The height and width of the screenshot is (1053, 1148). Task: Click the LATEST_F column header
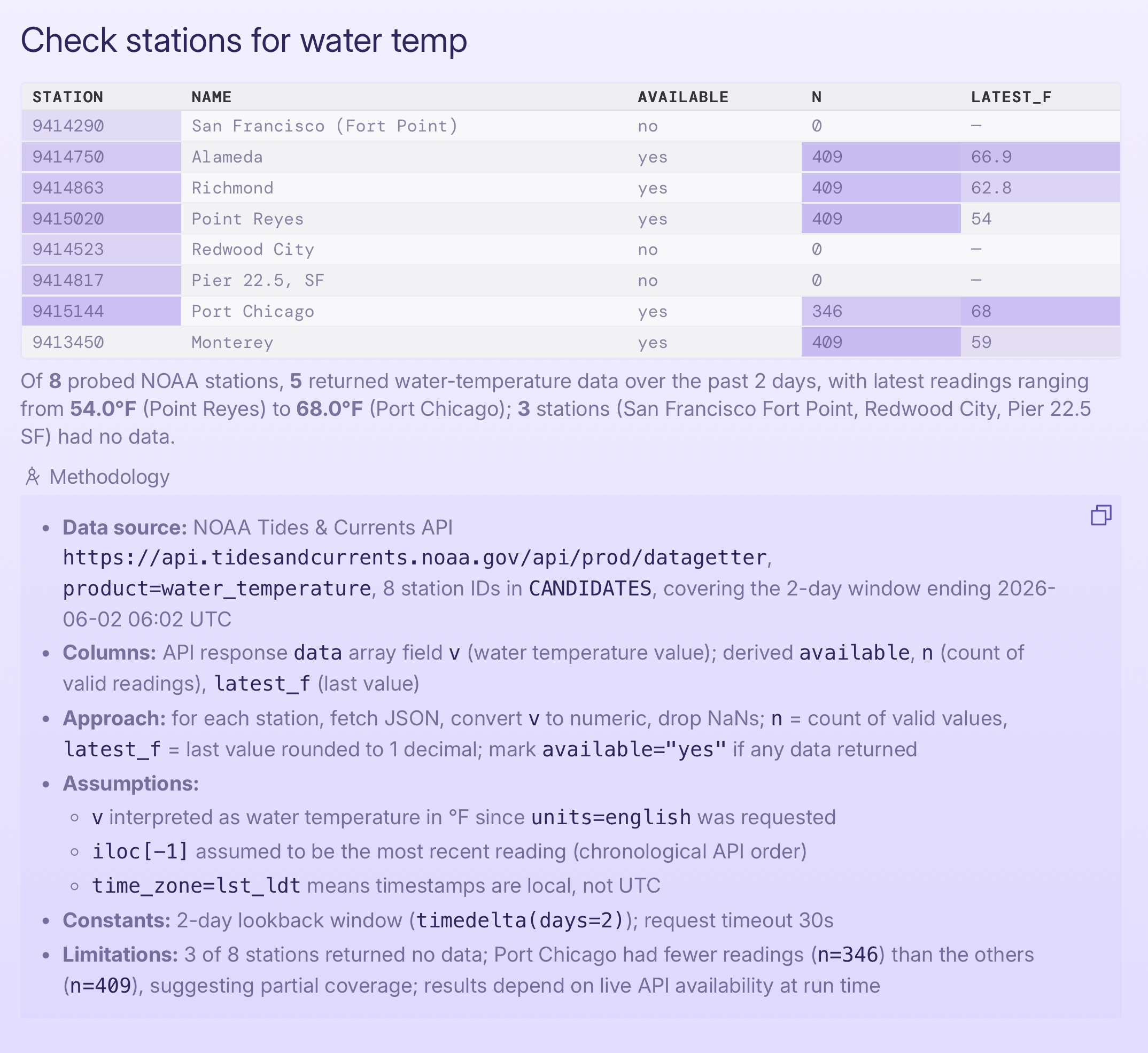coord(1011,97)
